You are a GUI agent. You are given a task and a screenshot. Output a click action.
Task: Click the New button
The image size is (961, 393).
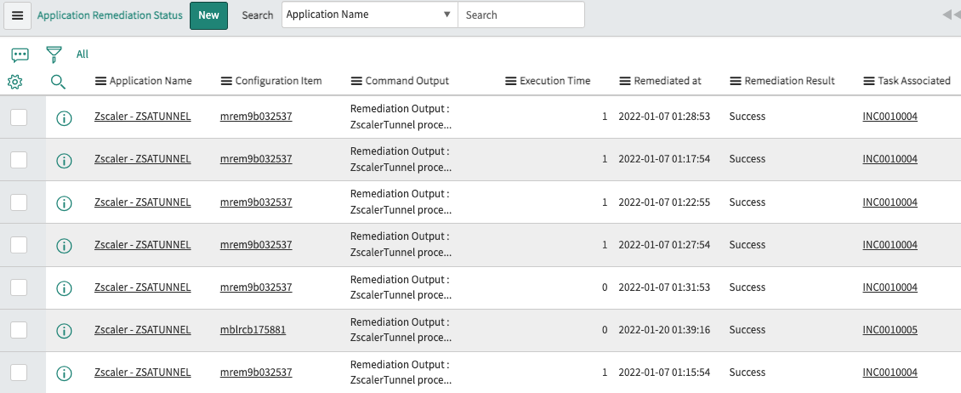[208, 15]
